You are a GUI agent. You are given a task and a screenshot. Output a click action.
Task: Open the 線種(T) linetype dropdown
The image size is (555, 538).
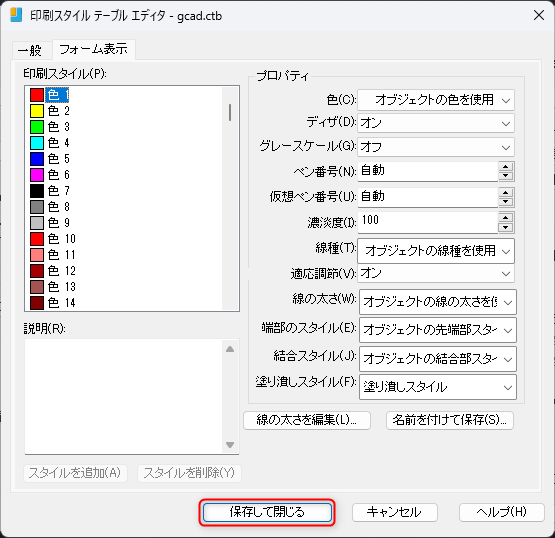(436, 251)
